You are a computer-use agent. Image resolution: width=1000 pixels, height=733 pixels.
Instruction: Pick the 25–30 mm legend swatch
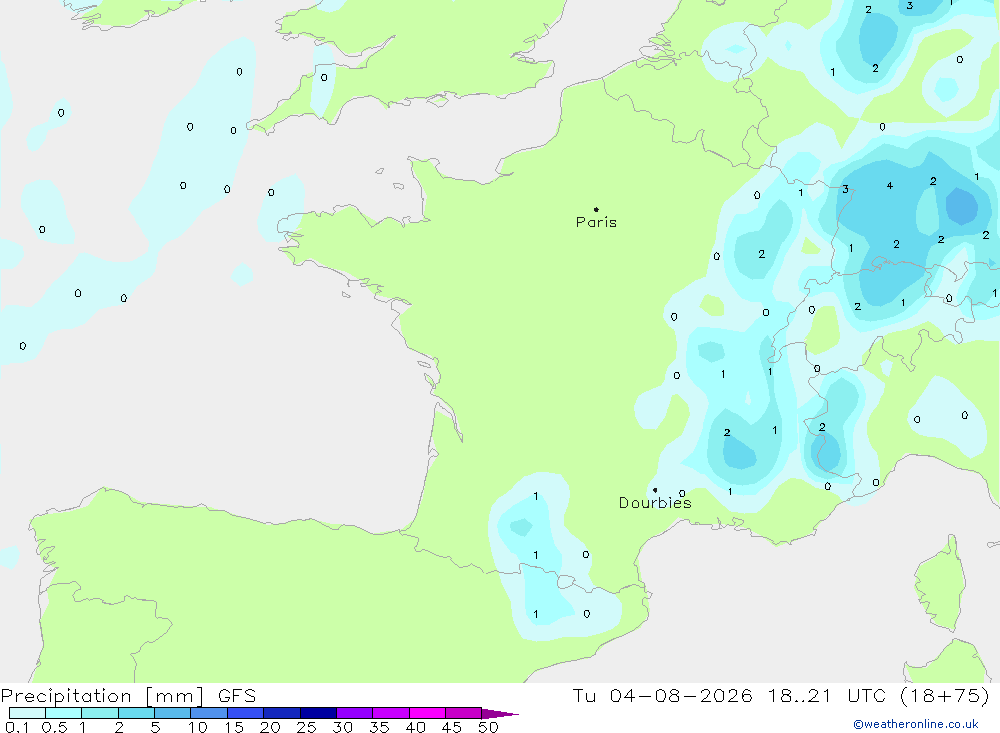tap(318, 713)
